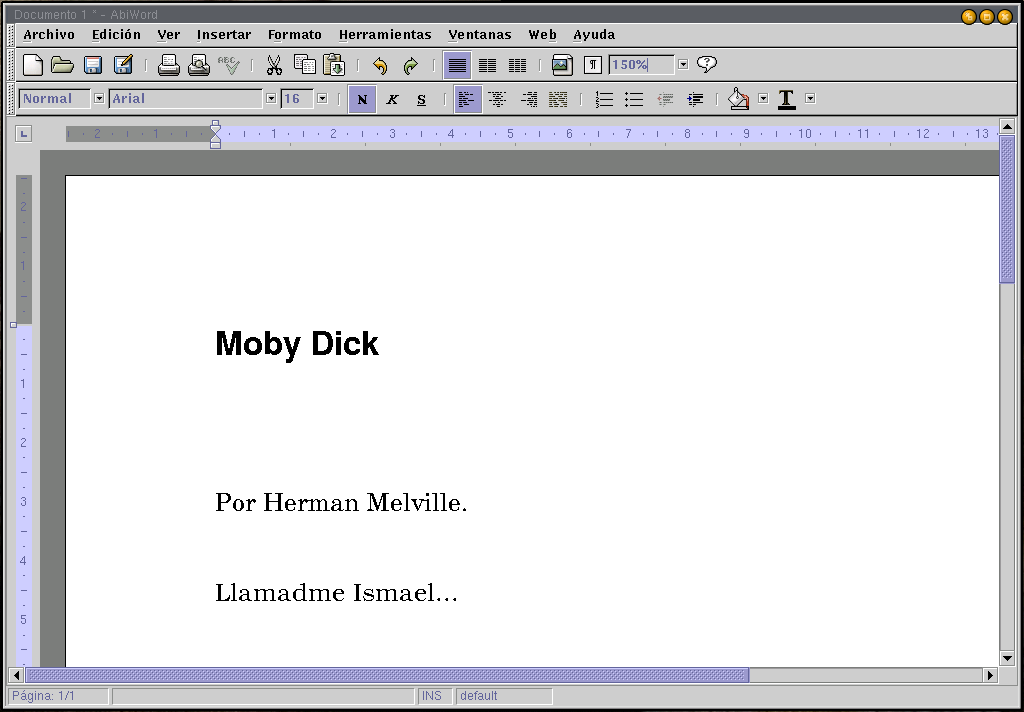Click the help speech bubble icon

coord(707,64)
